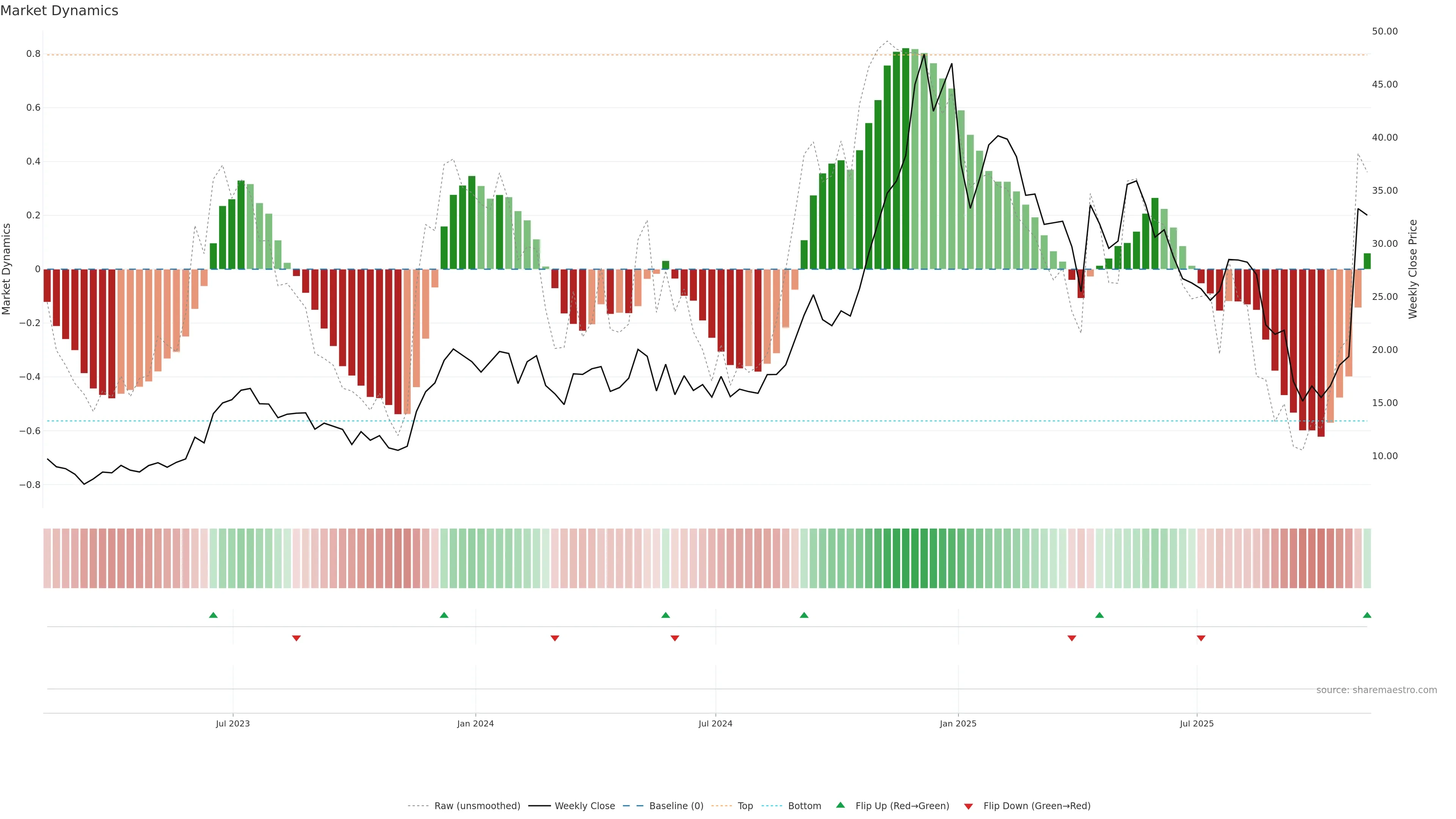Click the first green flip-up triangle marker
The width and height of the screenshot is (1456, 819).
tap(213, 615)
